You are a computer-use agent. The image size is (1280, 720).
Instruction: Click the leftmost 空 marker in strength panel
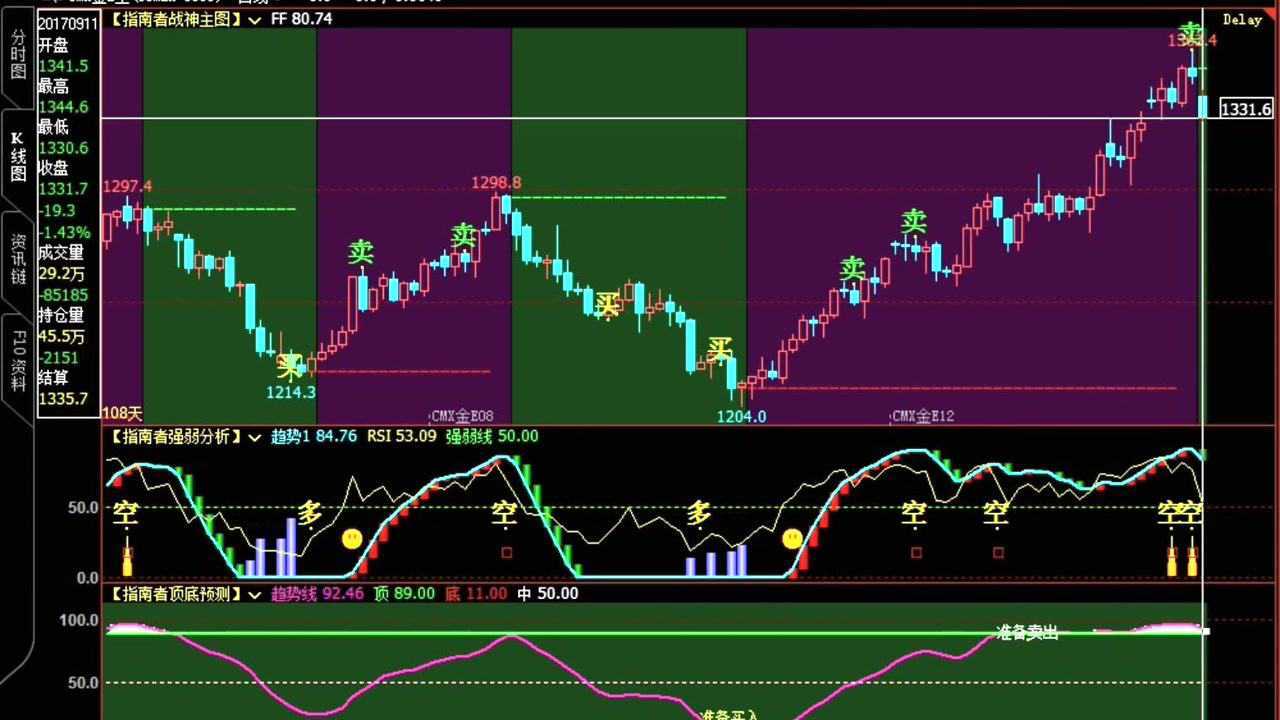[x=125, y=514]
